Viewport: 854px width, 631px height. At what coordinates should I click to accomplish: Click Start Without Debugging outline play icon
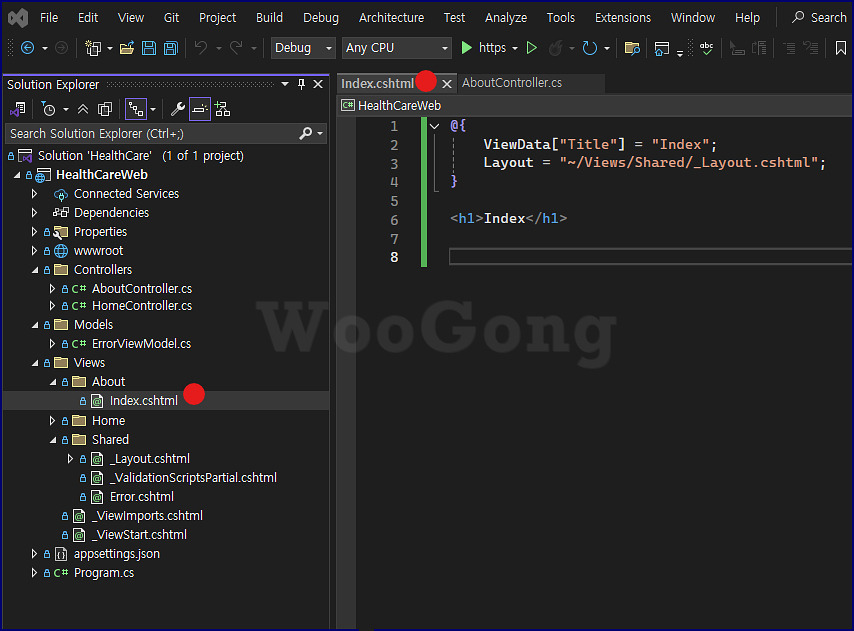coord(532,48)
